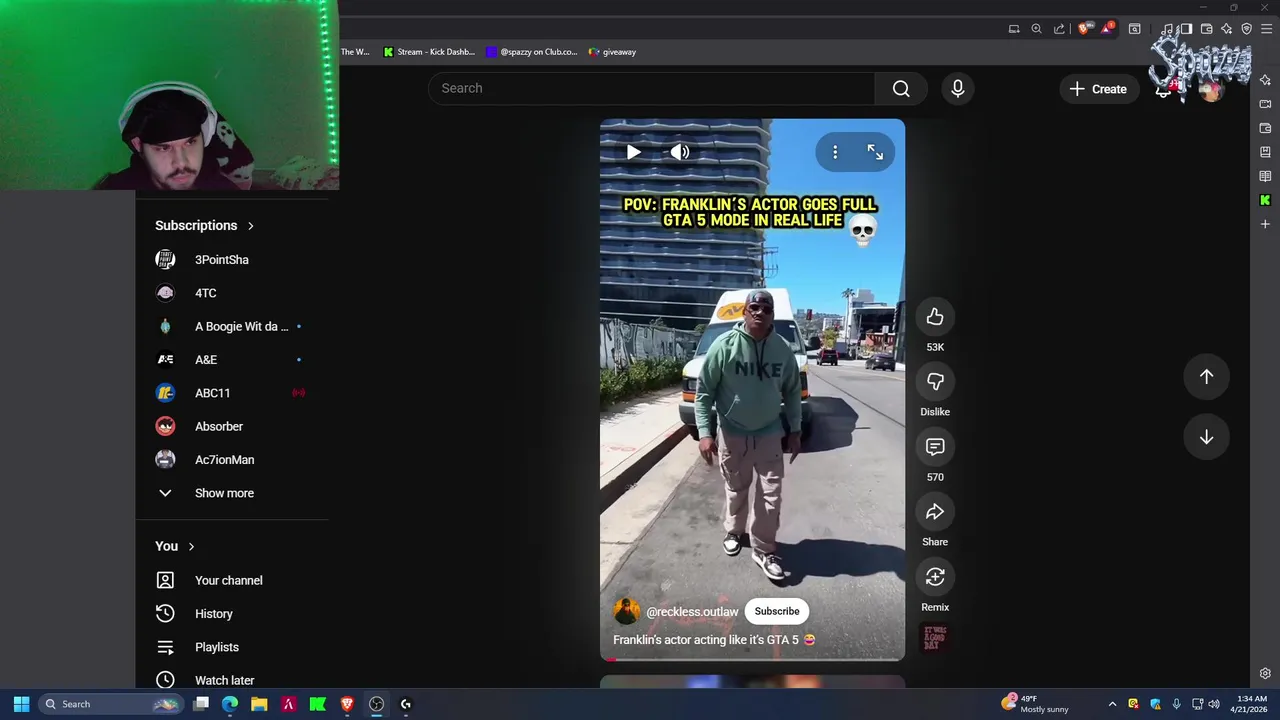Open File Explorer from taskbar
Image resolution: width=1280 pixels, height=720 pixels.
(x=259, y=704)
